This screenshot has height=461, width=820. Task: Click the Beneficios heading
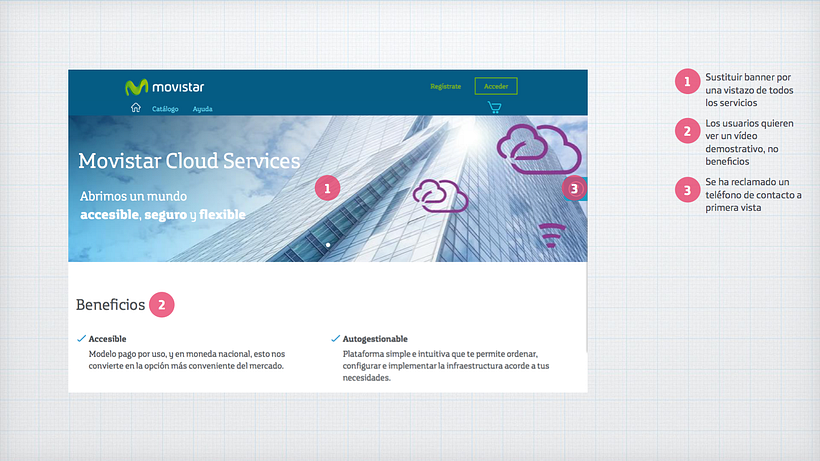[110, 305]
